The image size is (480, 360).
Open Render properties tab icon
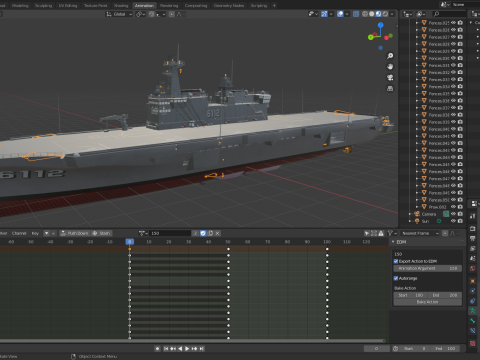tap(473, 228)
